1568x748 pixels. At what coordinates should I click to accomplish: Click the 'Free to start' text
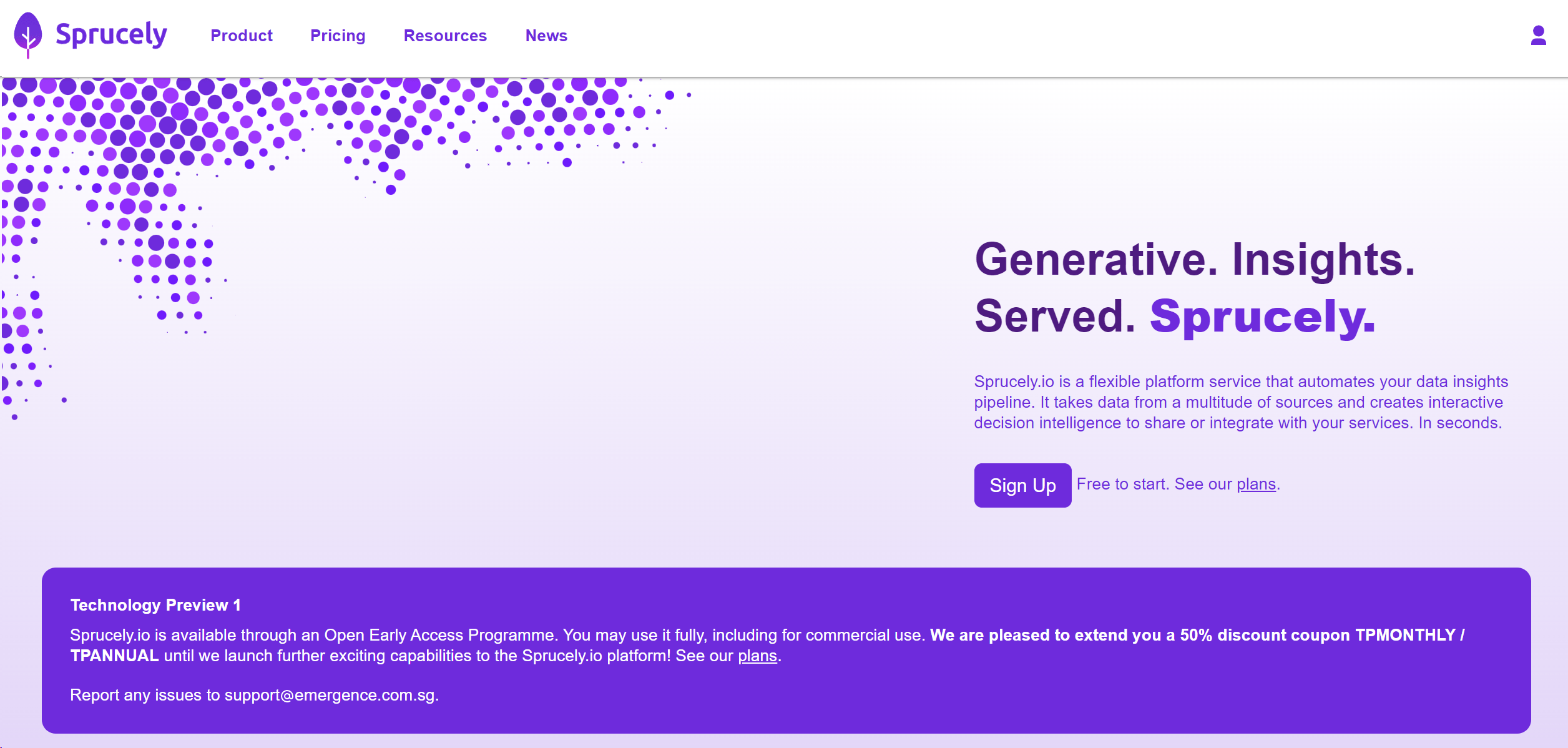(1122, 484)
